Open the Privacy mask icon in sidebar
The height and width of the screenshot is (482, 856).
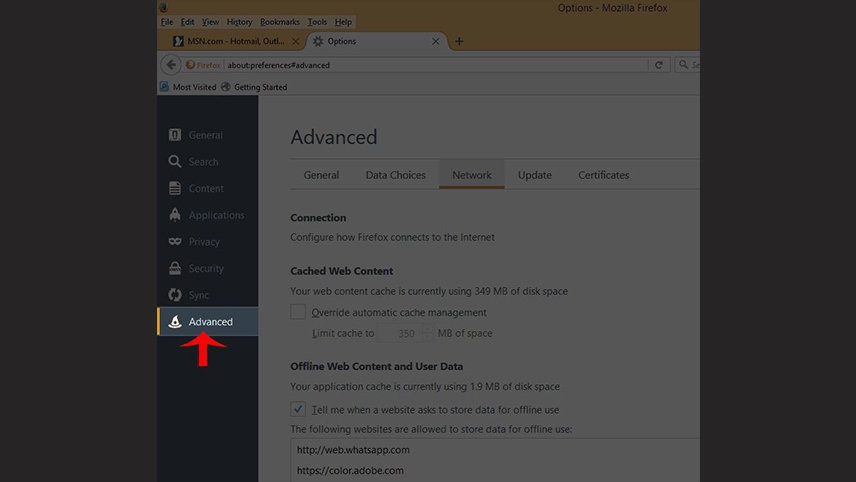pyautogui.click(x=175, y=241)
